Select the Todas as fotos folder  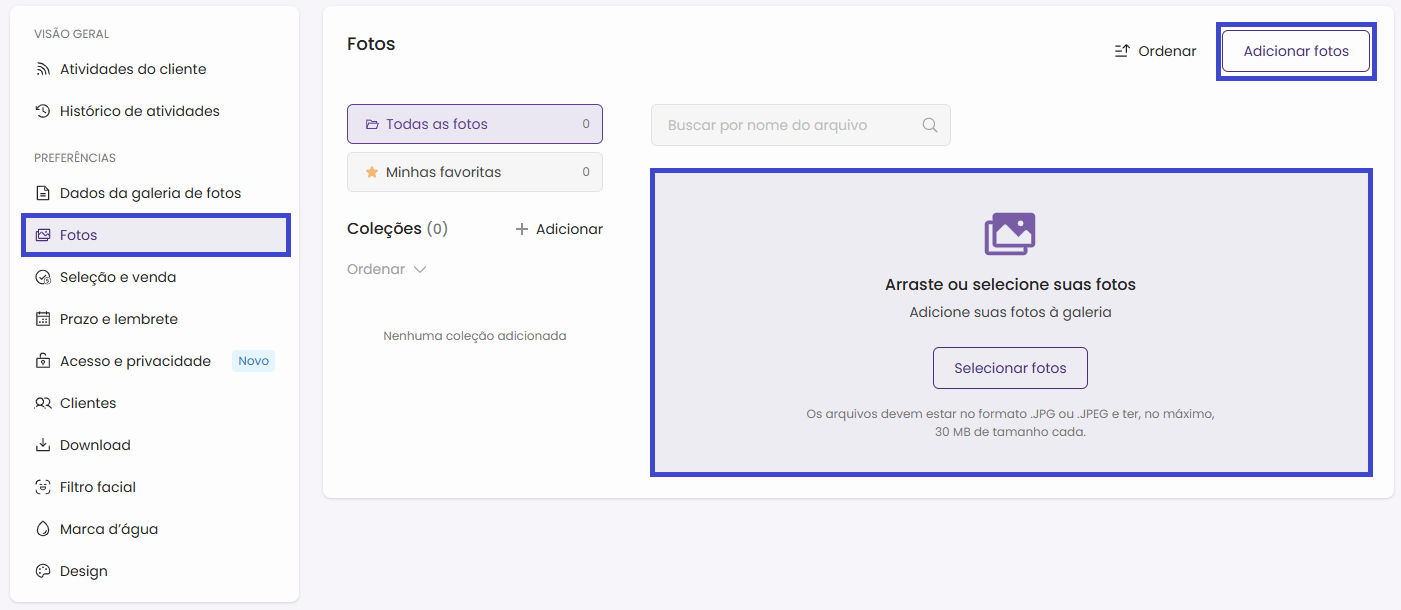coord(474,125)
